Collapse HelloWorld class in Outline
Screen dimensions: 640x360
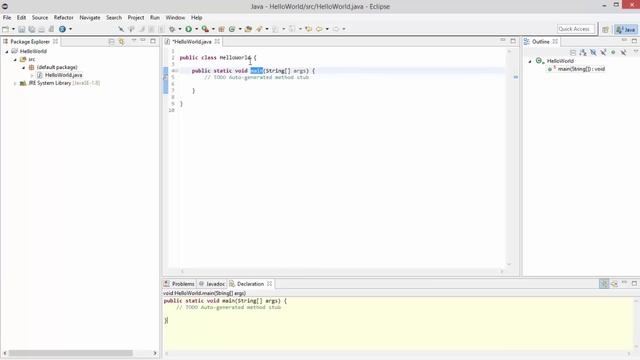[530, 61]
